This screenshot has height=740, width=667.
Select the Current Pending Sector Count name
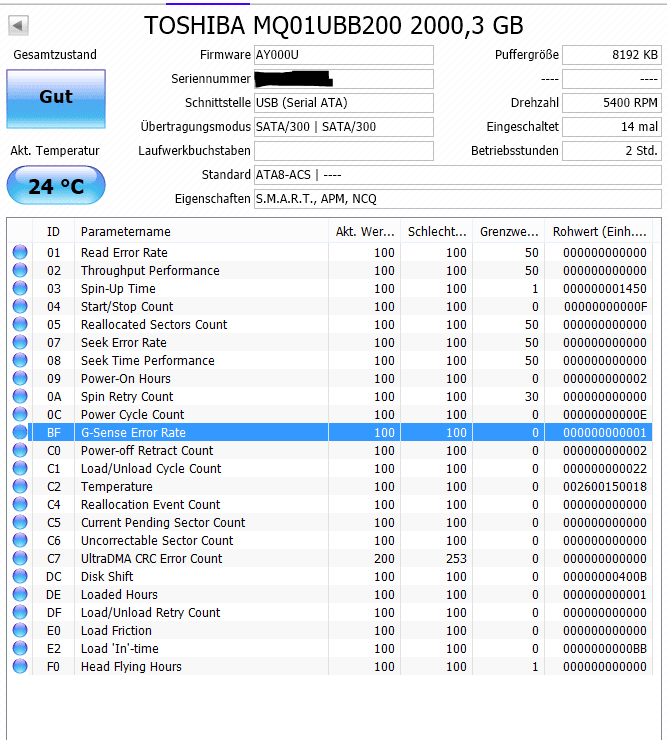pos(163,522)
